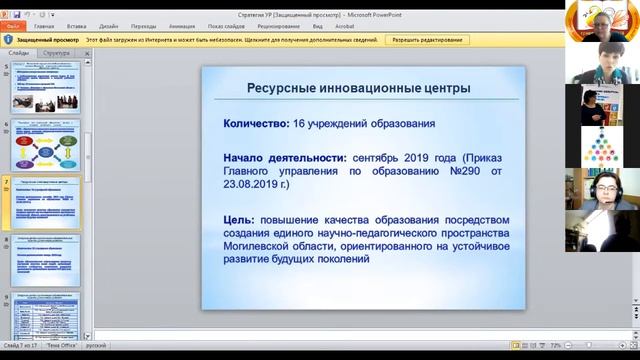This screenshot has height=360, width=640.
Task: Select slide 7 thumbnail
Action: (x=45, y=203)
